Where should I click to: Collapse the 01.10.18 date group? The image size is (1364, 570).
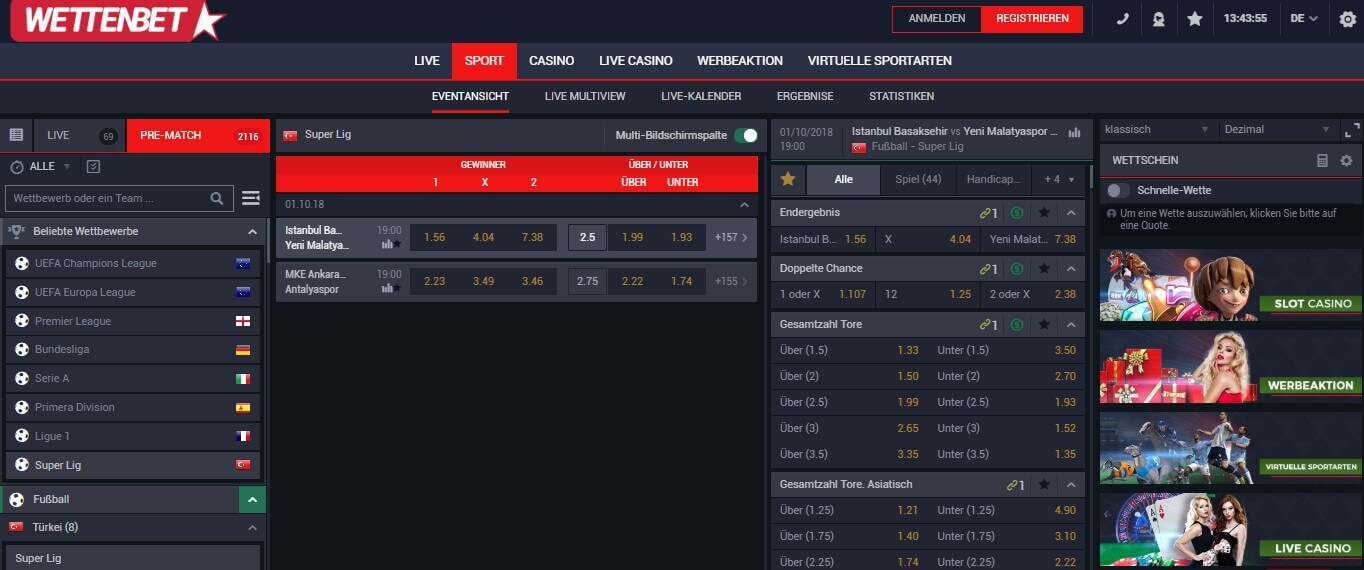pyautogui.click(x=743, y=204)
